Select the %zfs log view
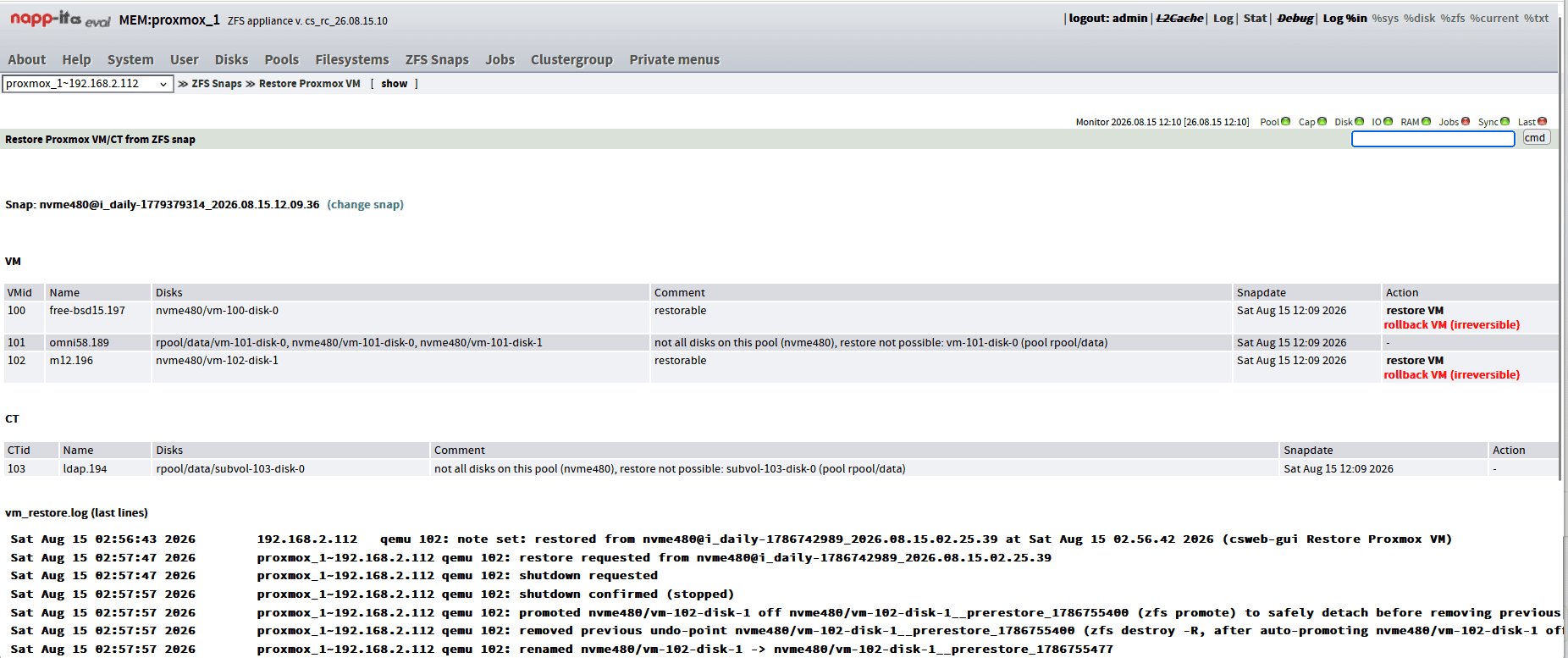 (1453, 18)
